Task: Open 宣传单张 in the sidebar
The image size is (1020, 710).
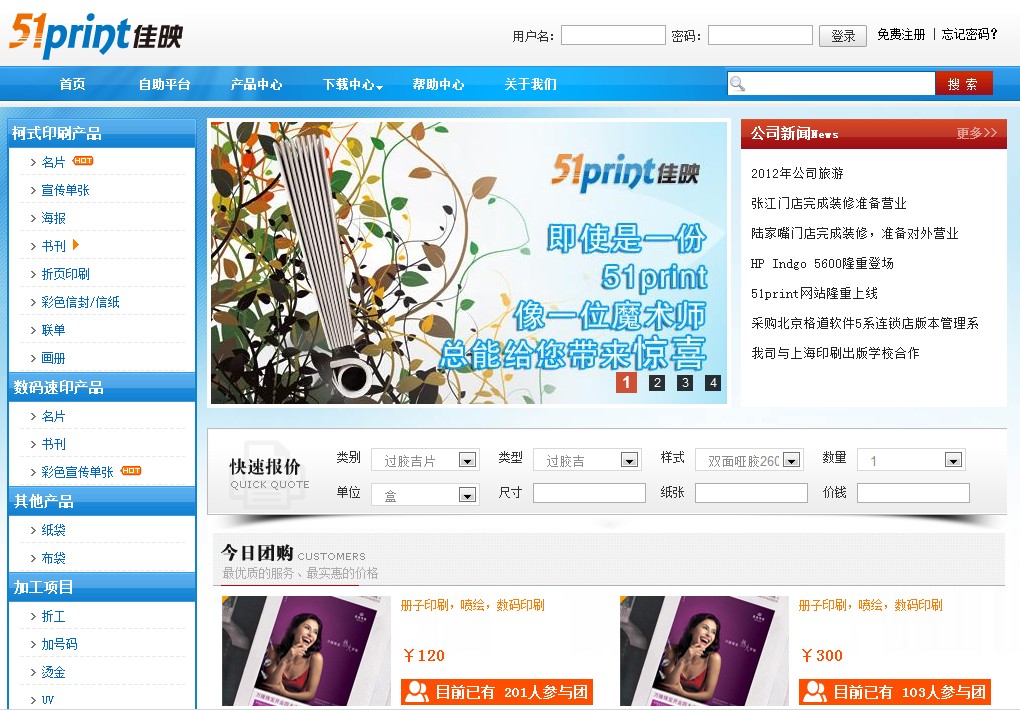Action: pos(65,190)
